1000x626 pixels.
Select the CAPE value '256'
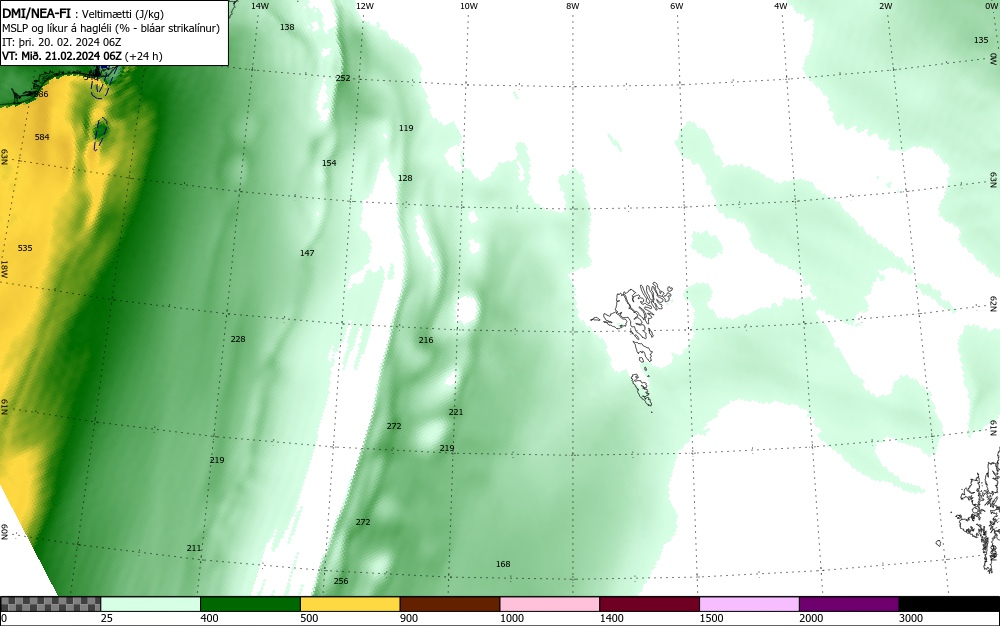click(341, 581)
